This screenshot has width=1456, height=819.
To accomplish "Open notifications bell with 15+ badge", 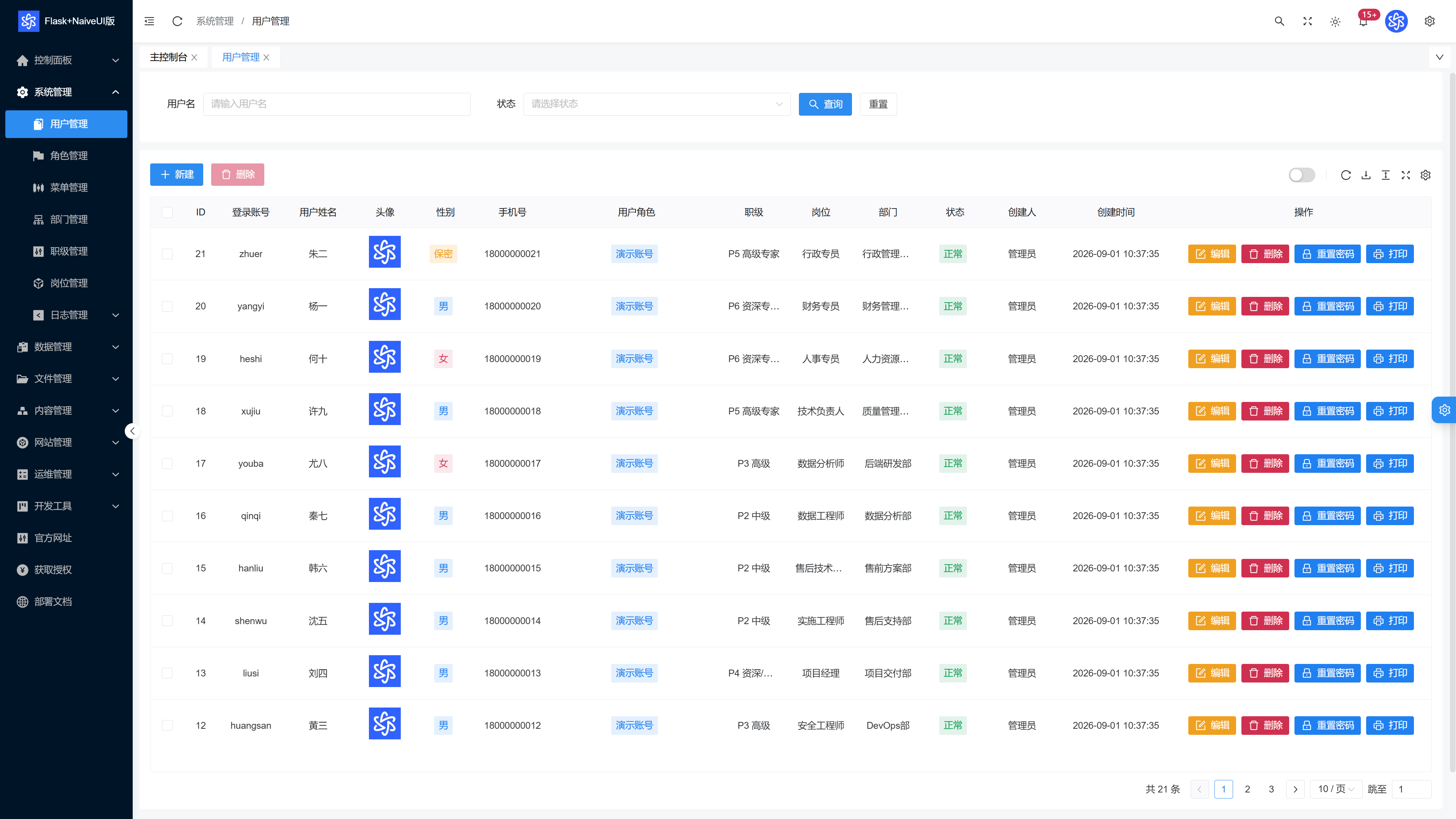I will (1363, 21).
